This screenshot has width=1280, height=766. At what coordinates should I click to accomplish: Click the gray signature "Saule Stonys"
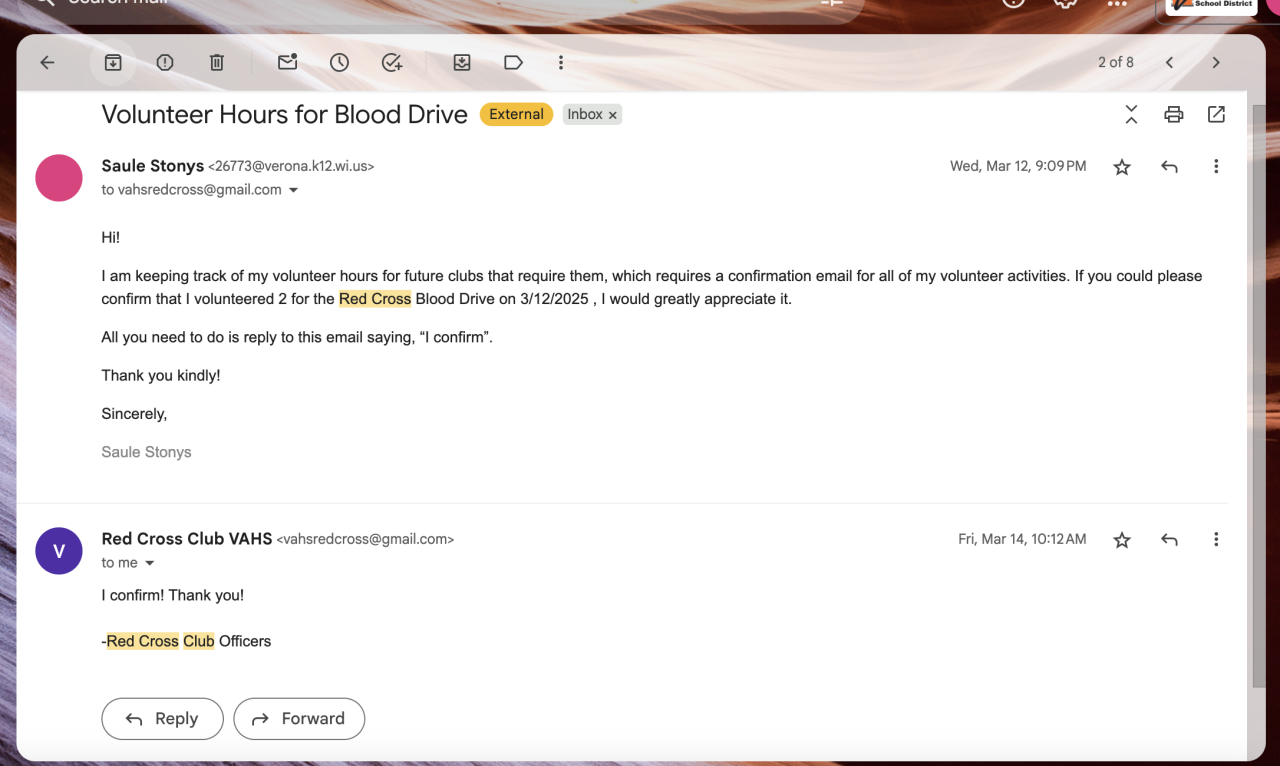click(x=146, y=452)
